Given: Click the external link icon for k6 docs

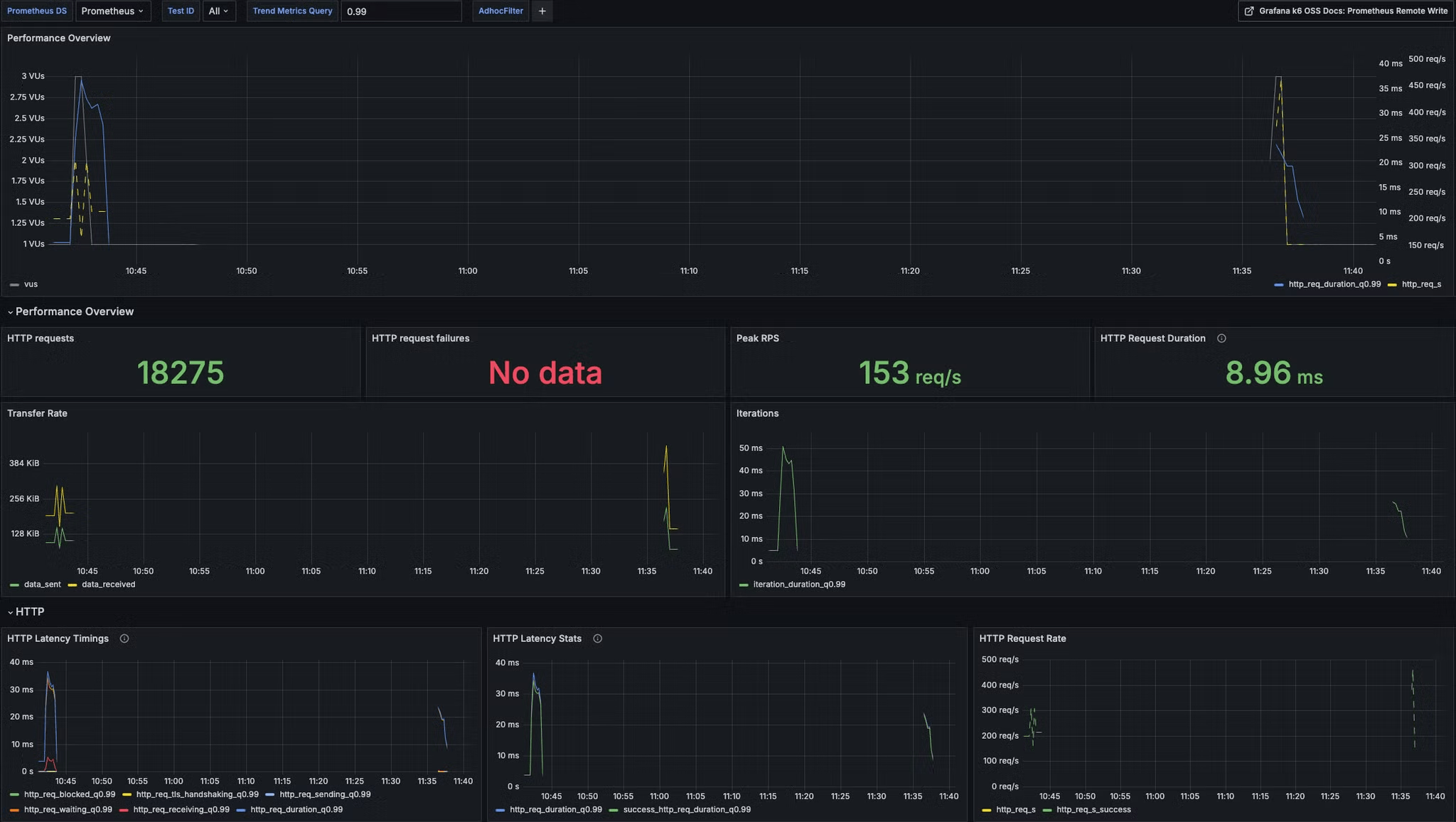Looking at the screenshot, I should tap(1249, 11).
